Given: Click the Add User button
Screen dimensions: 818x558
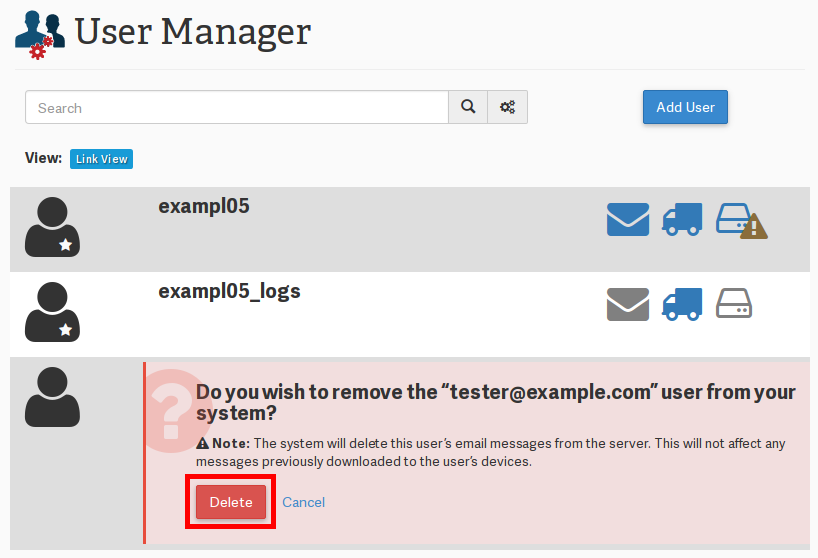Looking at the screenshot, I should click(685, 107).
